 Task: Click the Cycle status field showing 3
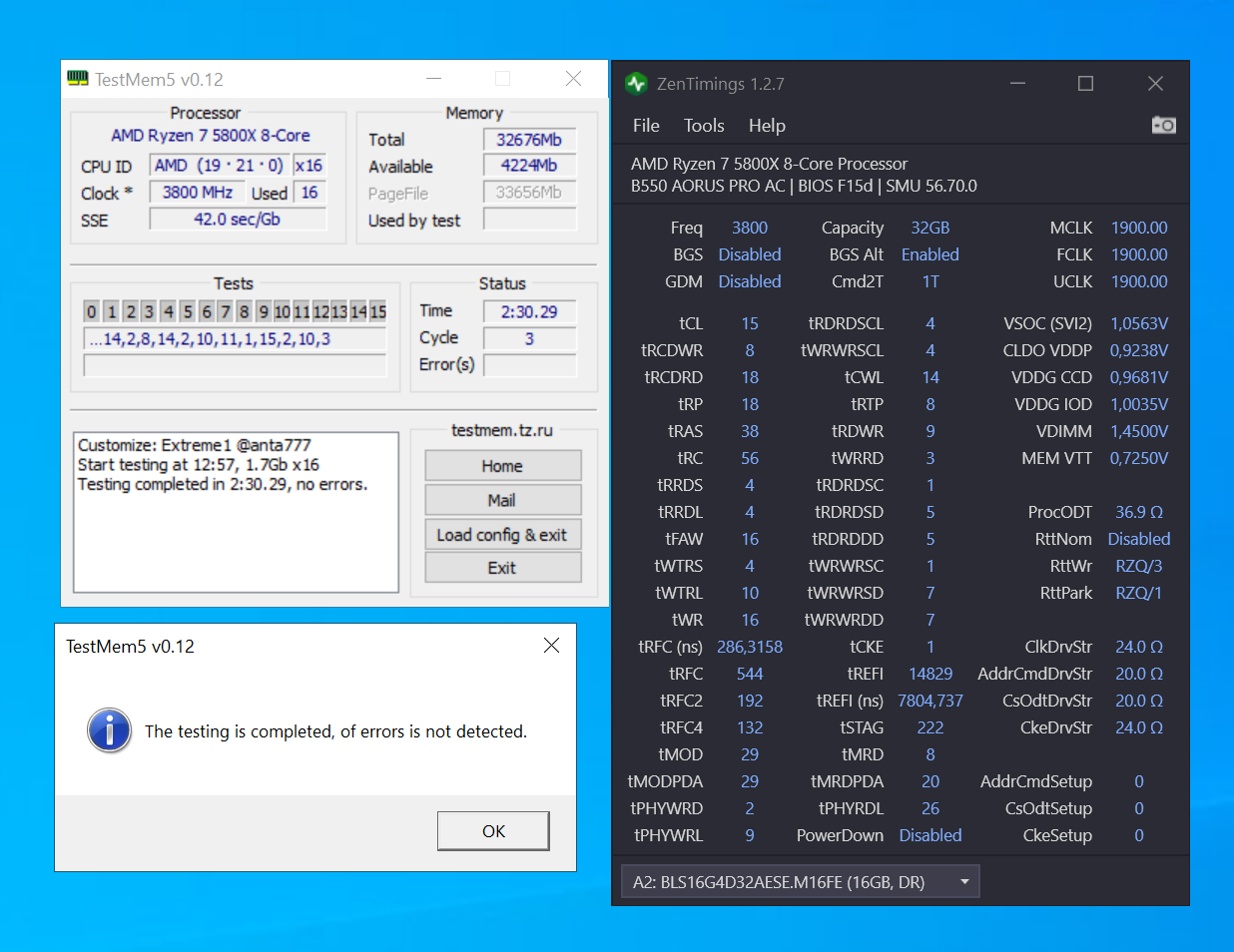529,338
